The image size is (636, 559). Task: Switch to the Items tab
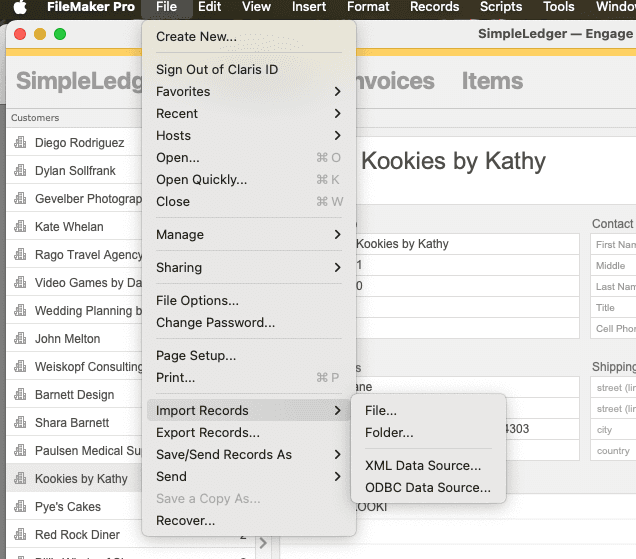click(492, 81)
